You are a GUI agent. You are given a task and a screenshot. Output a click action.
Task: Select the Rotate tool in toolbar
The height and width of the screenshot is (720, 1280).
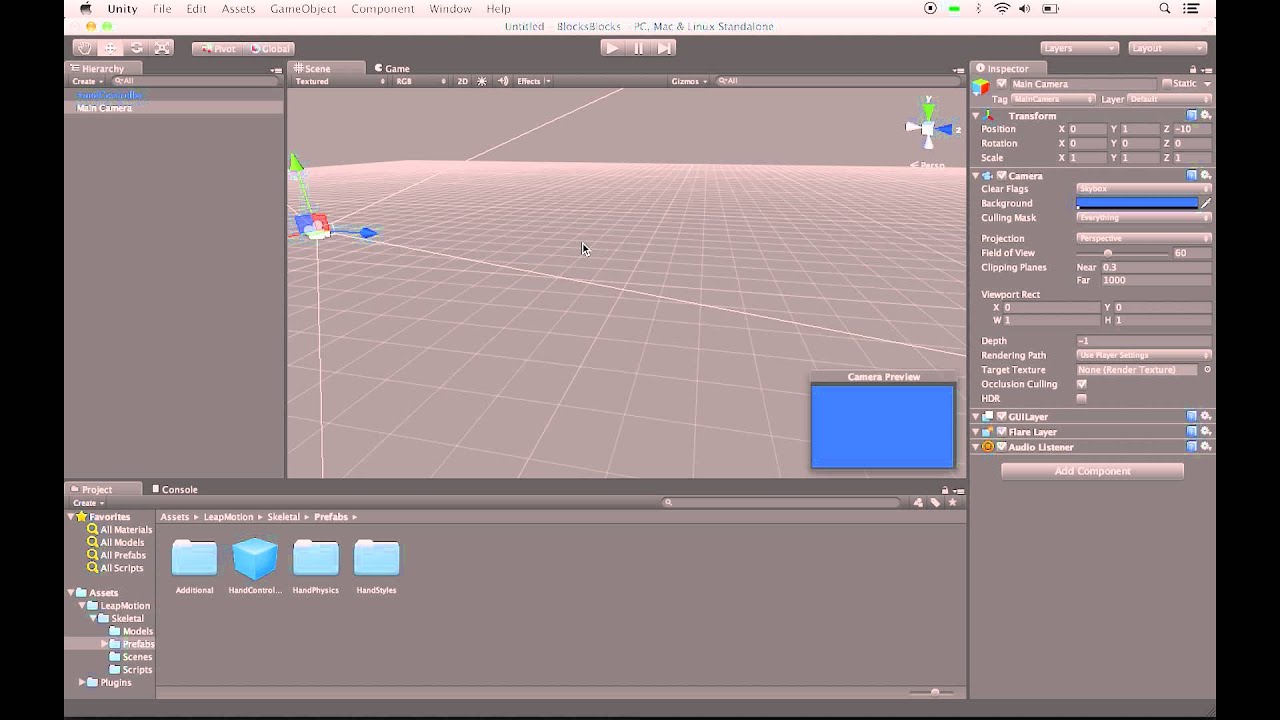[137, 48]
